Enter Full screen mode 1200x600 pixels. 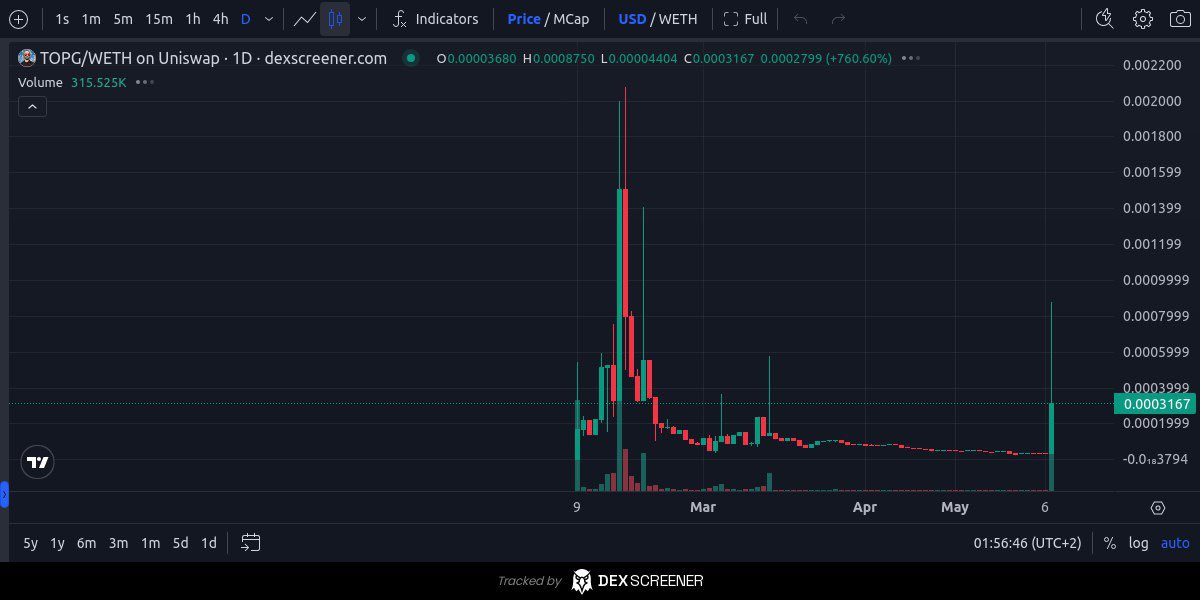click(745, 19)
